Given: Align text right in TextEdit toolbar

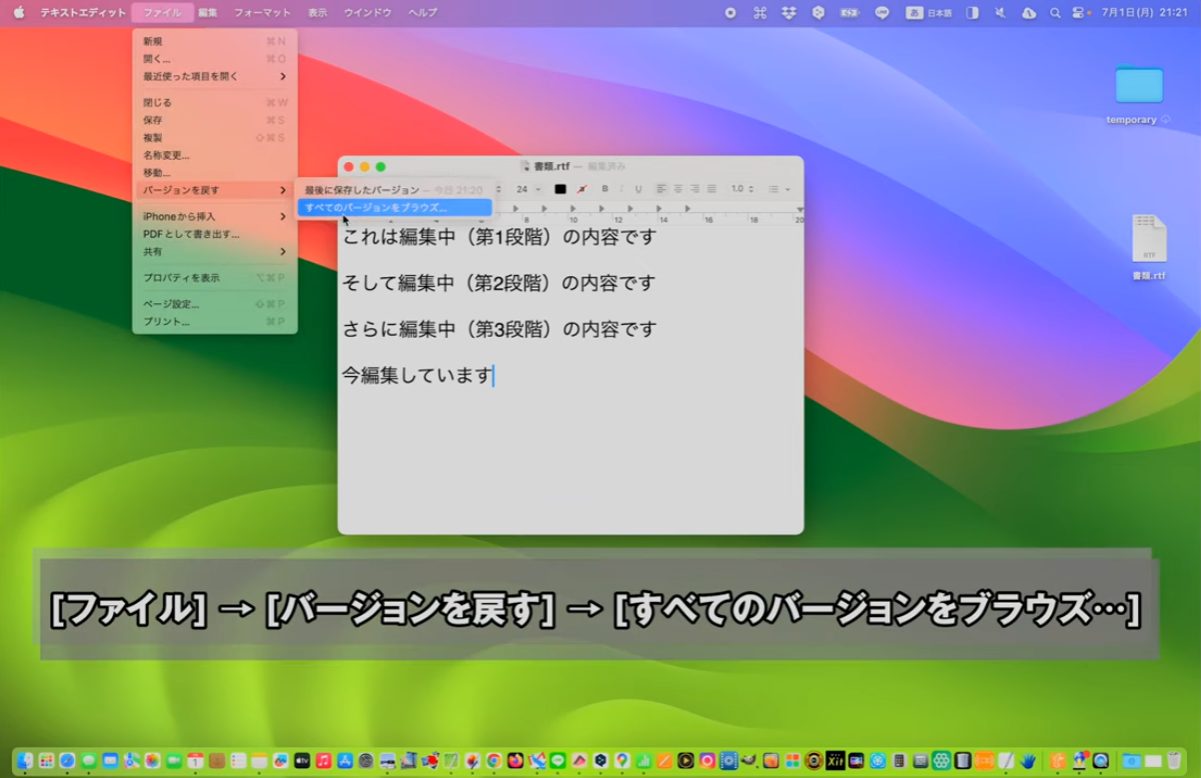Looking at the screenshot, I should click(x=695, y=189).
